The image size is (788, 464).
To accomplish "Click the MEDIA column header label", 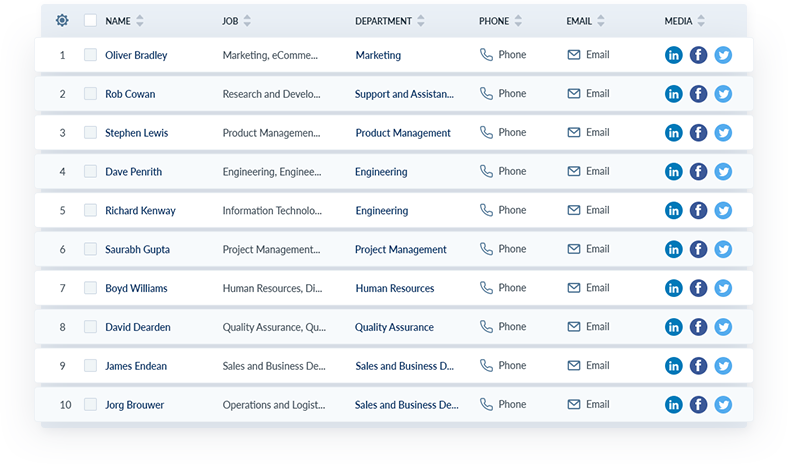I will tap(678, 21).
